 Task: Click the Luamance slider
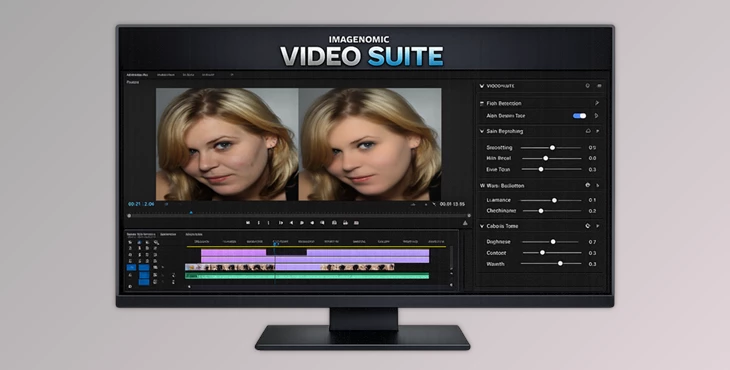551,200
